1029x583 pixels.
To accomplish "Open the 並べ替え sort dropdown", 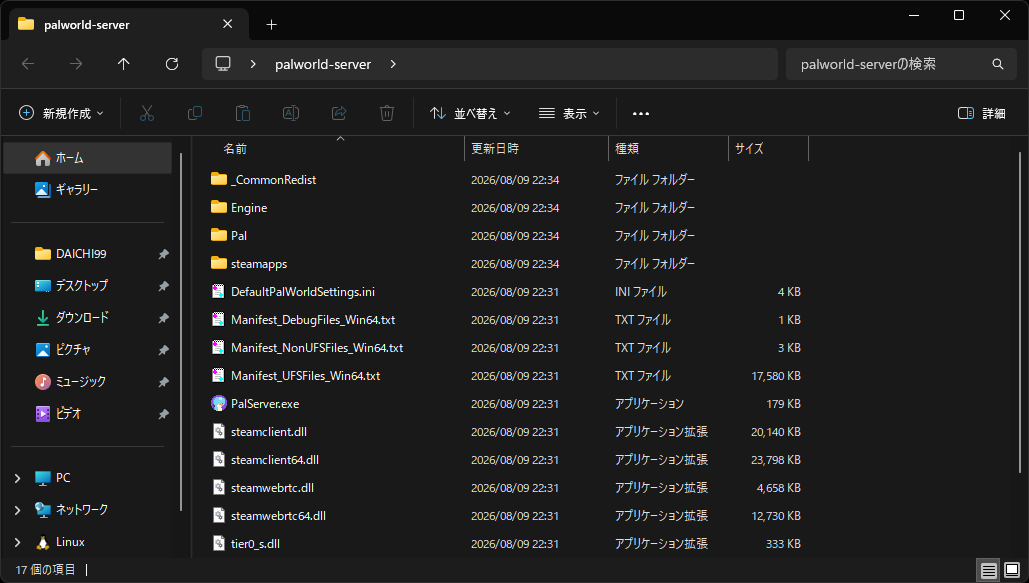I will click(470, 114).
